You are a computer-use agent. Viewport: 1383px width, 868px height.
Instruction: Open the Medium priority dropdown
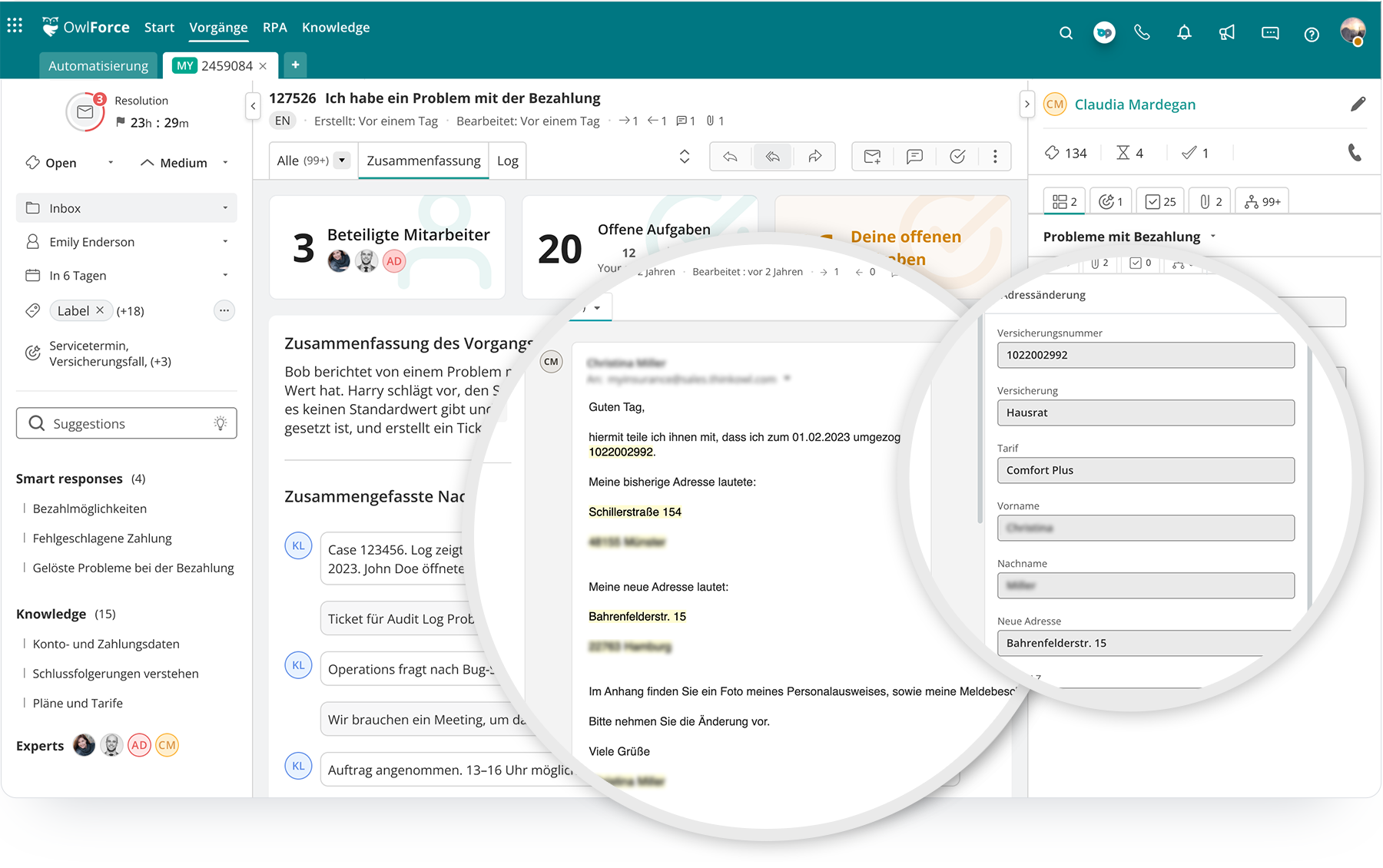pos(225,163)
